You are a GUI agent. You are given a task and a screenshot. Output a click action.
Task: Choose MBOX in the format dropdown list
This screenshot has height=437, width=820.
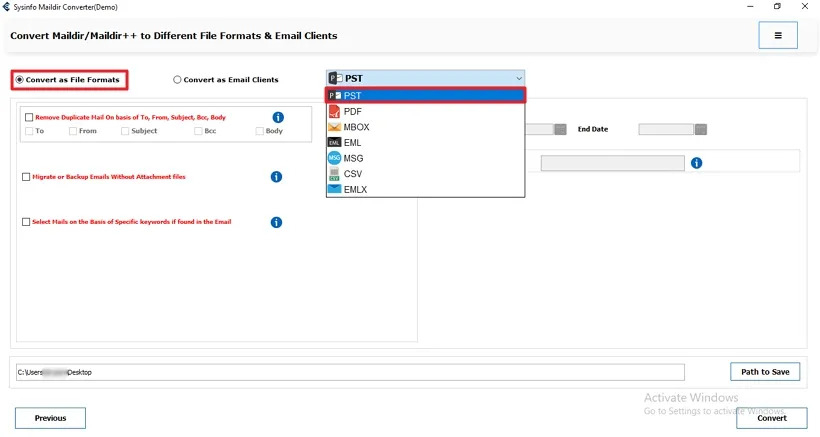(x=356, y=127)
